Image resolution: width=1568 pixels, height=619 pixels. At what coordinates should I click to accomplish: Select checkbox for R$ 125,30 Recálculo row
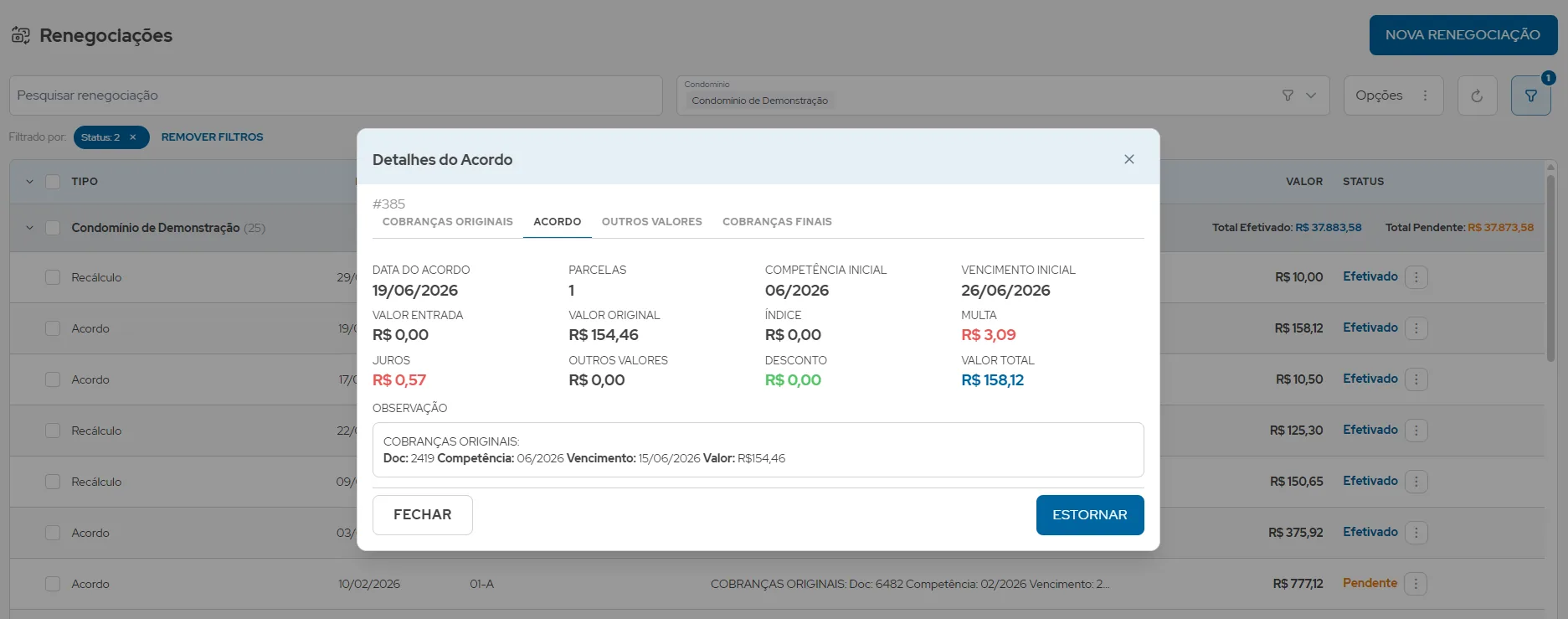pyautogui.click(x=53, y=431)
